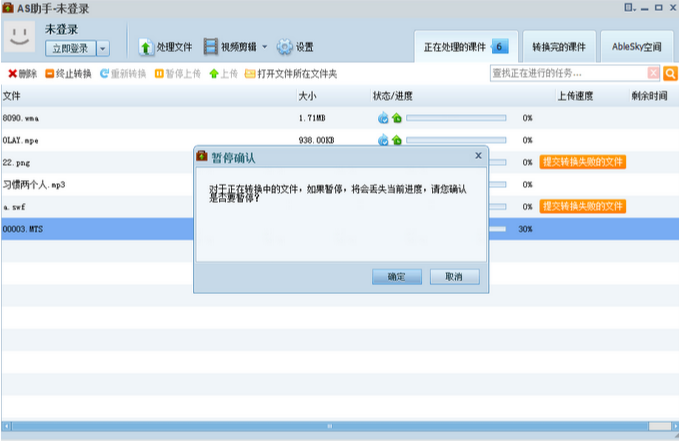This screenshot has width=679, height=443.
Task: Click the 查找正在进行的任务 search field
Action: coord(567,73)
